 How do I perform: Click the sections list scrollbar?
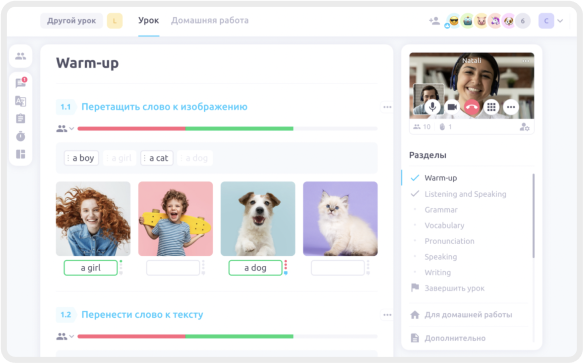534,216
